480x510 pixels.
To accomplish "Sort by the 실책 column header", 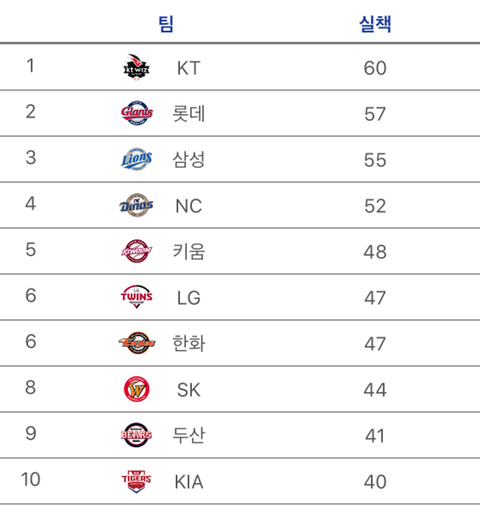I will coord(375,24).
